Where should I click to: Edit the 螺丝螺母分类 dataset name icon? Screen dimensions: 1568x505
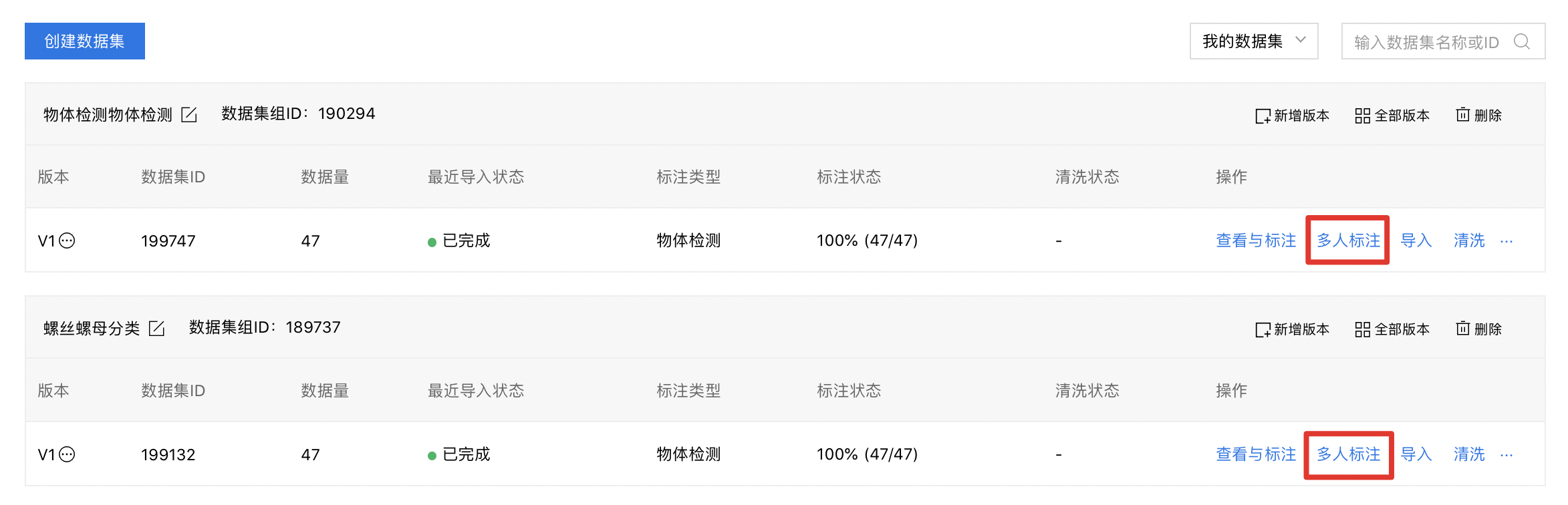[156, 329]
